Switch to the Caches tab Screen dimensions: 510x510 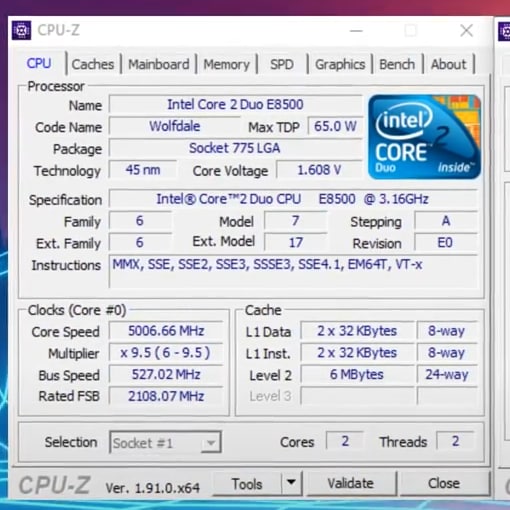point(93,64)
